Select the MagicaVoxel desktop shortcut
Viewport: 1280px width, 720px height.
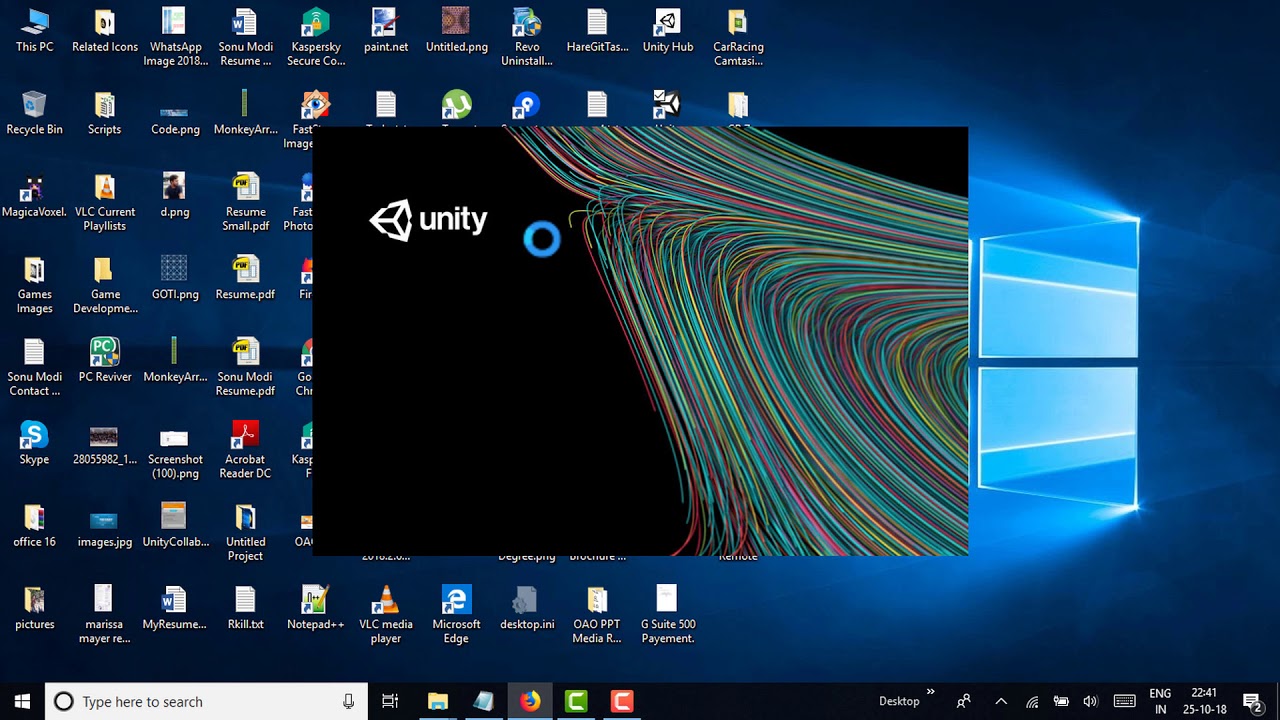pos(34,196)
